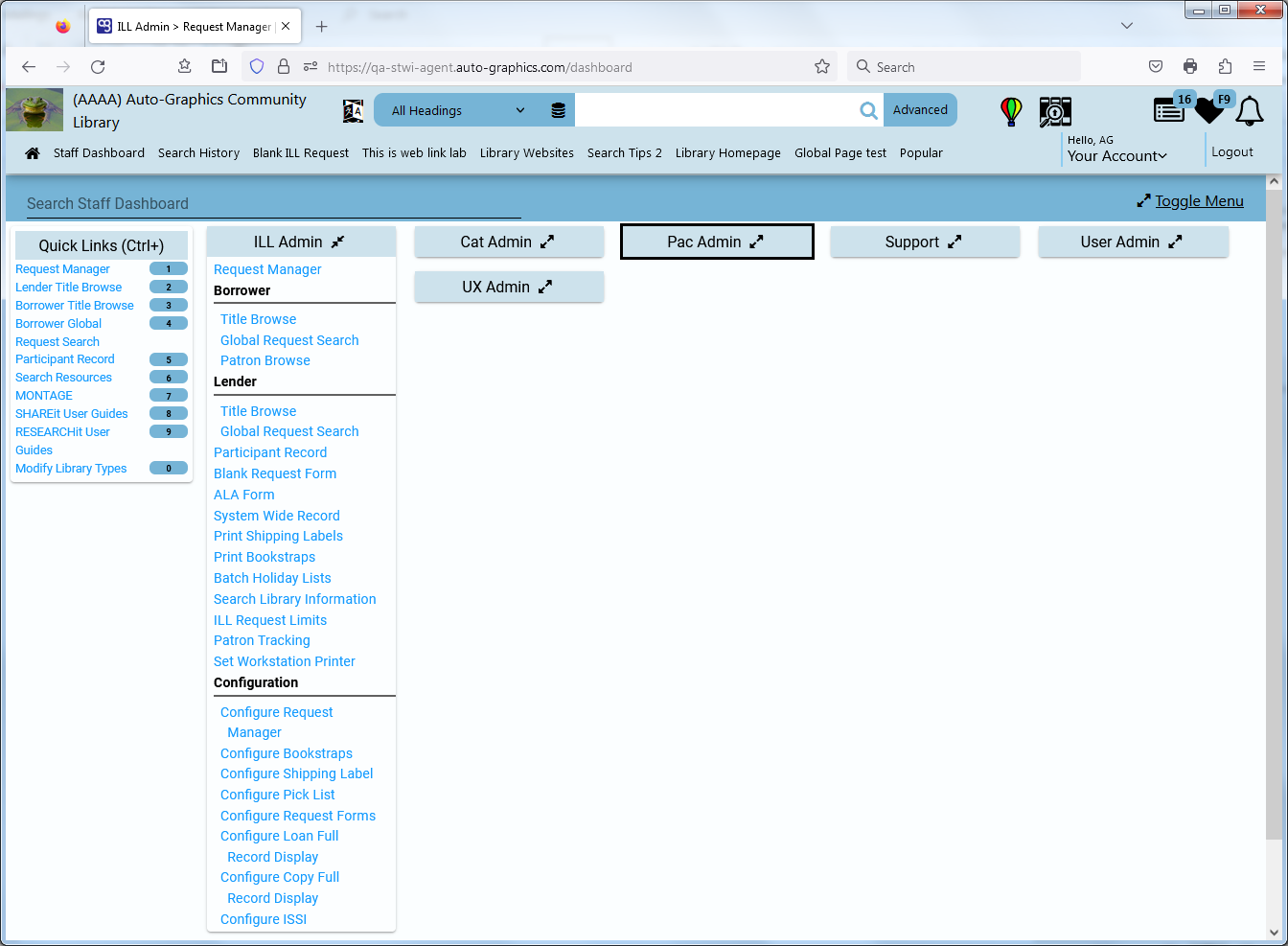Close the ILL Admin browser tab
The height and width of the screenshot is (946, 1288).
click(286, 27)
